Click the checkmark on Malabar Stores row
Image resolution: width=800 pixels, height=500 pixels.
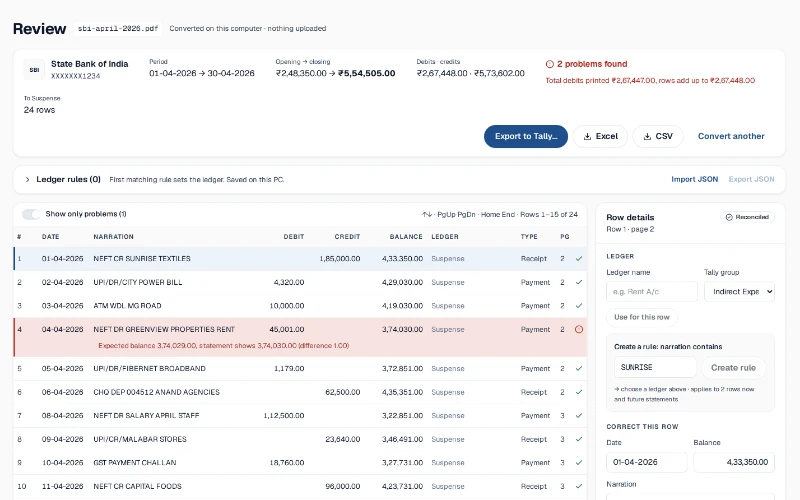point(579,439)
